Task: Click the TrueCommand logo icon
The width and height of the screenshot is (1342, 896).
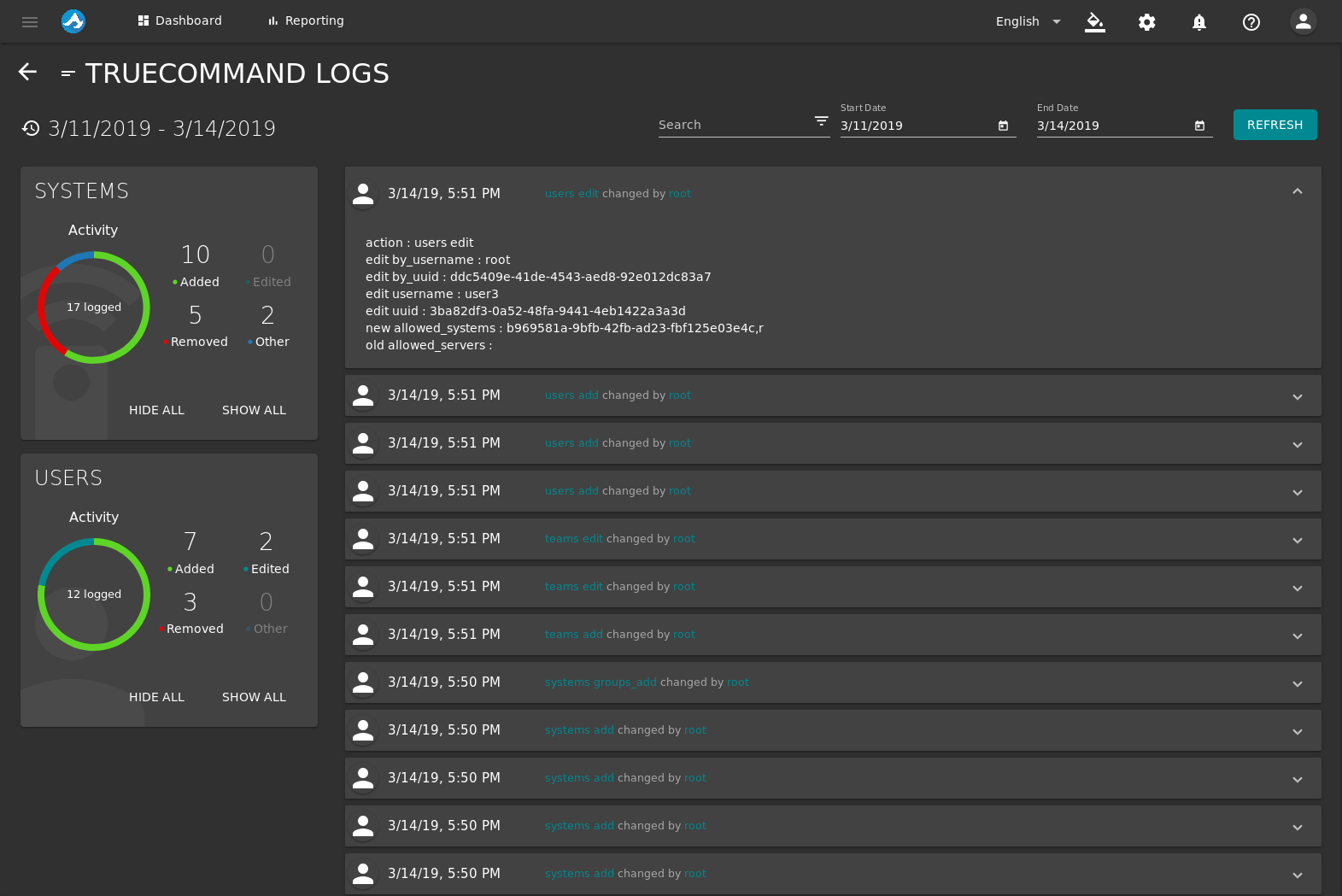Action: click(73, 21)
